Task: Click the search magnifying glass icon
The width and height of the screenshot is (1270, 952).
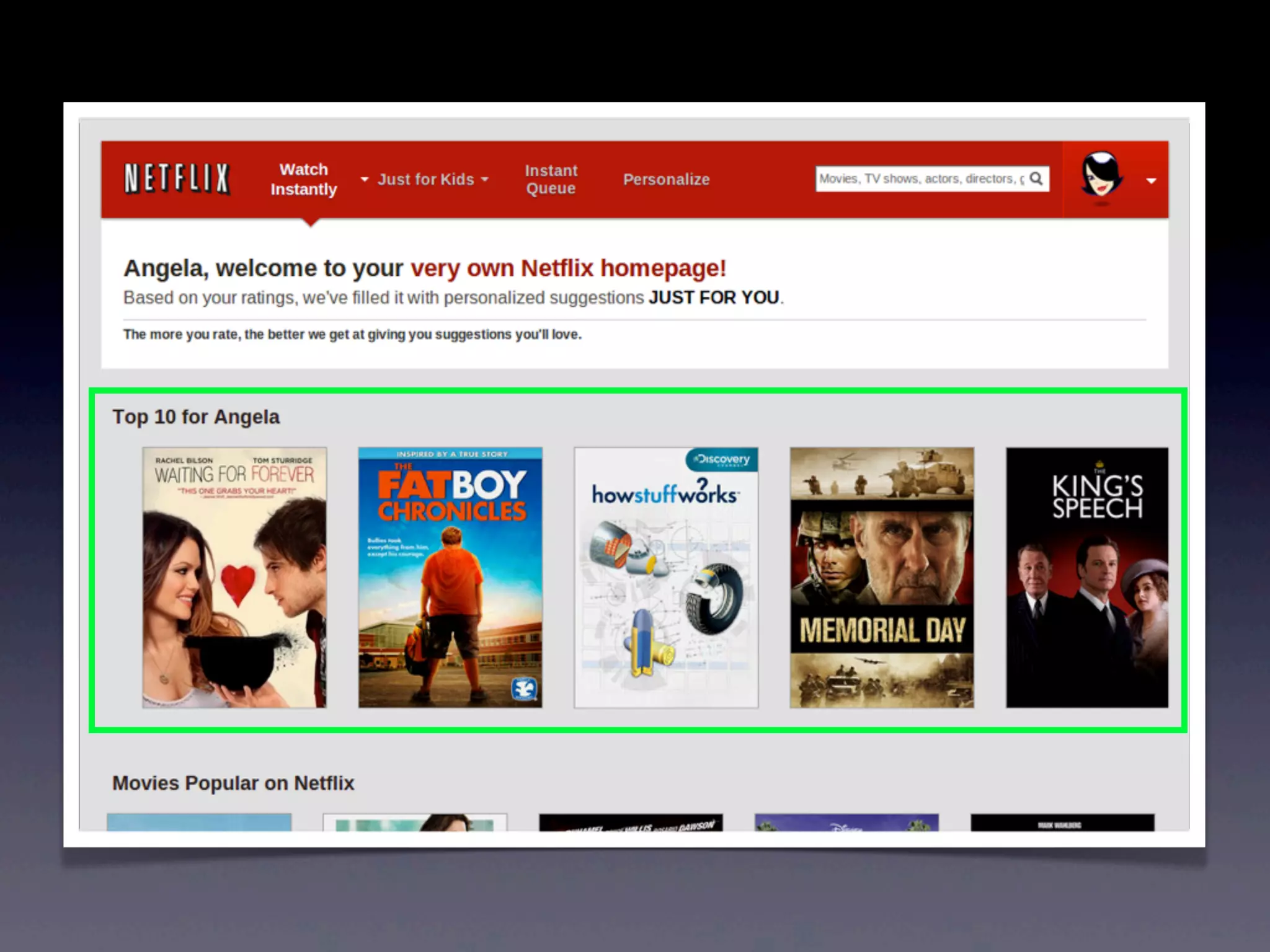Action: tap(1036, 179)
